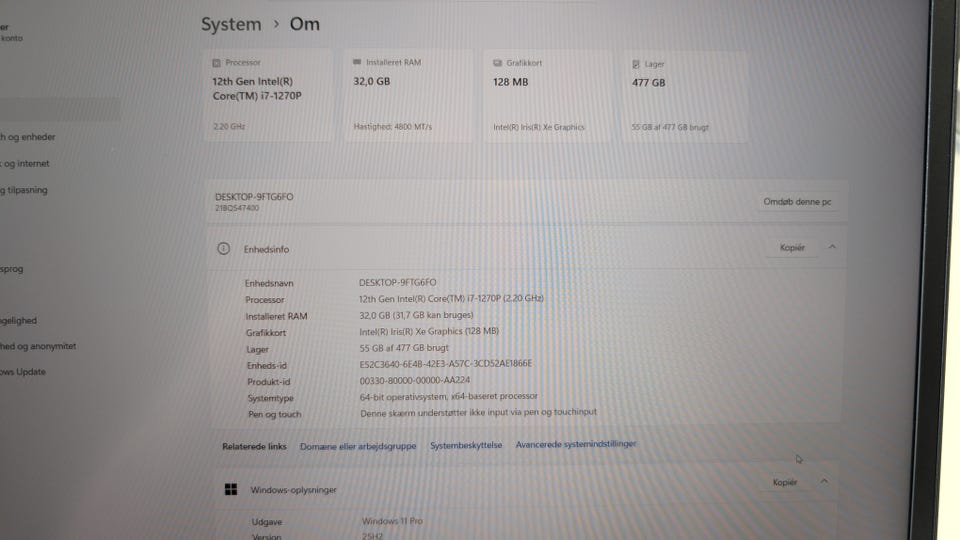Click the Lager card showing 477 GB
The width and height of the screenshot is (960, 540).
click(686, 97)
